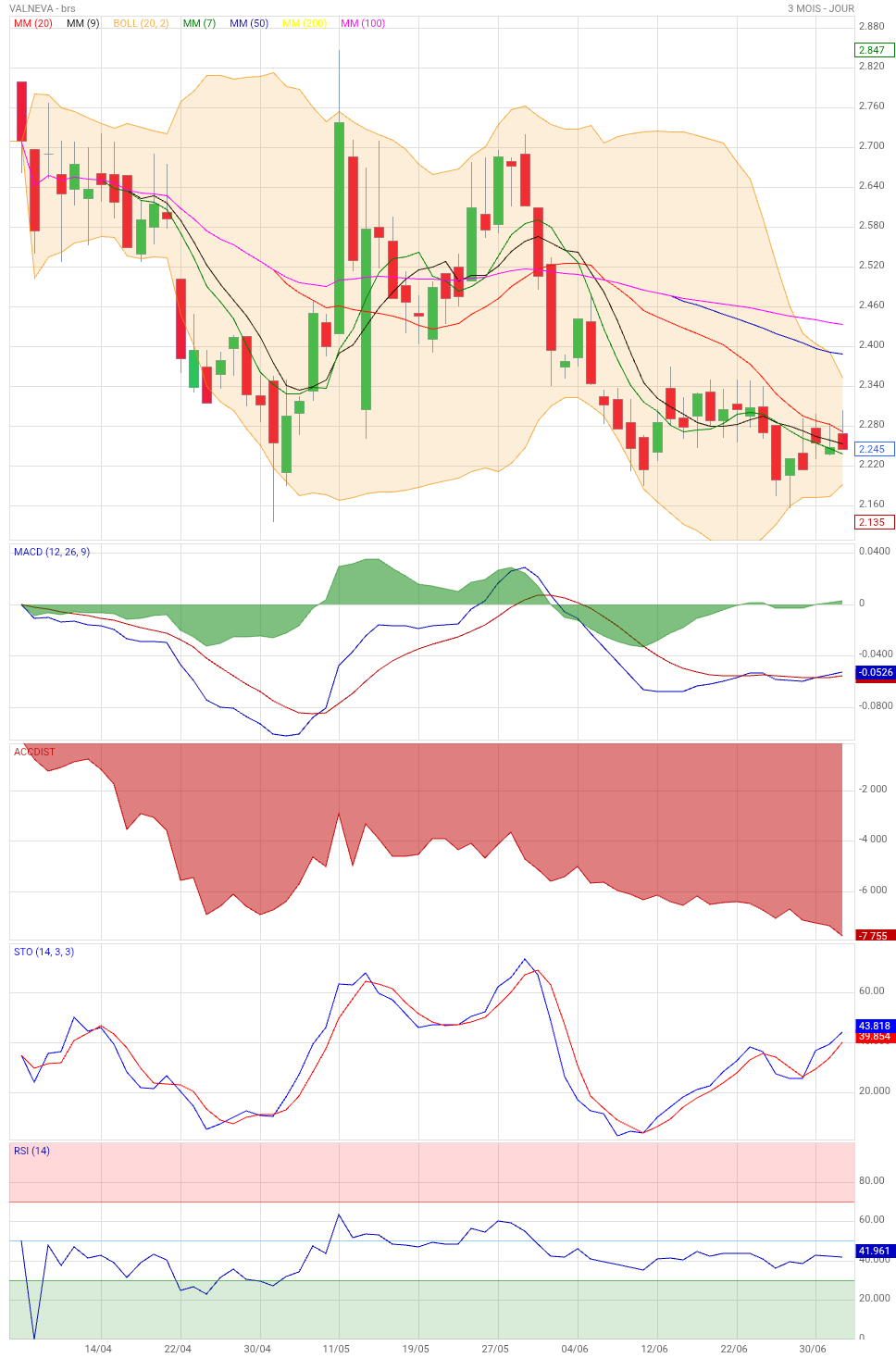Click the 30/04 date axis label
This screenshot has width=896, height=1358.
click(x=257, y=1349)
